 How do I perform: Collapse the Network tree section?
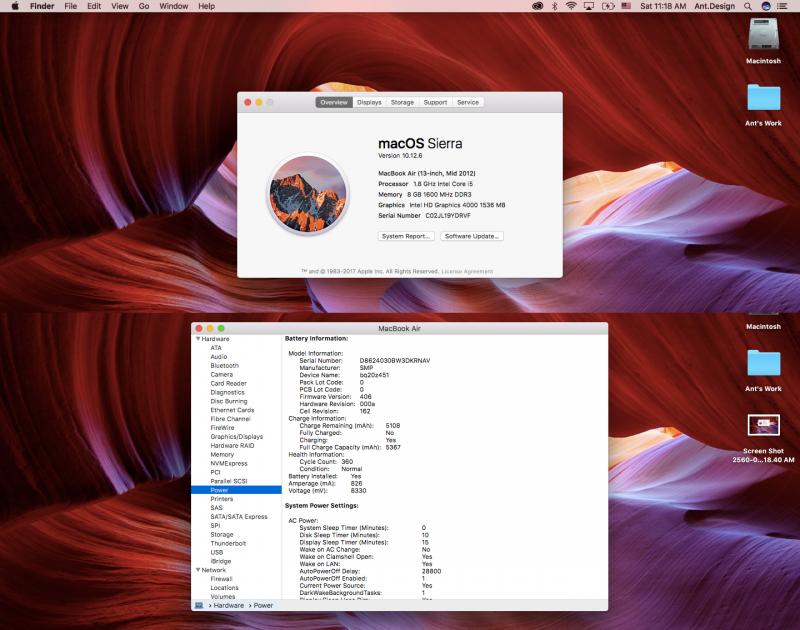click(x=198, y=570)
